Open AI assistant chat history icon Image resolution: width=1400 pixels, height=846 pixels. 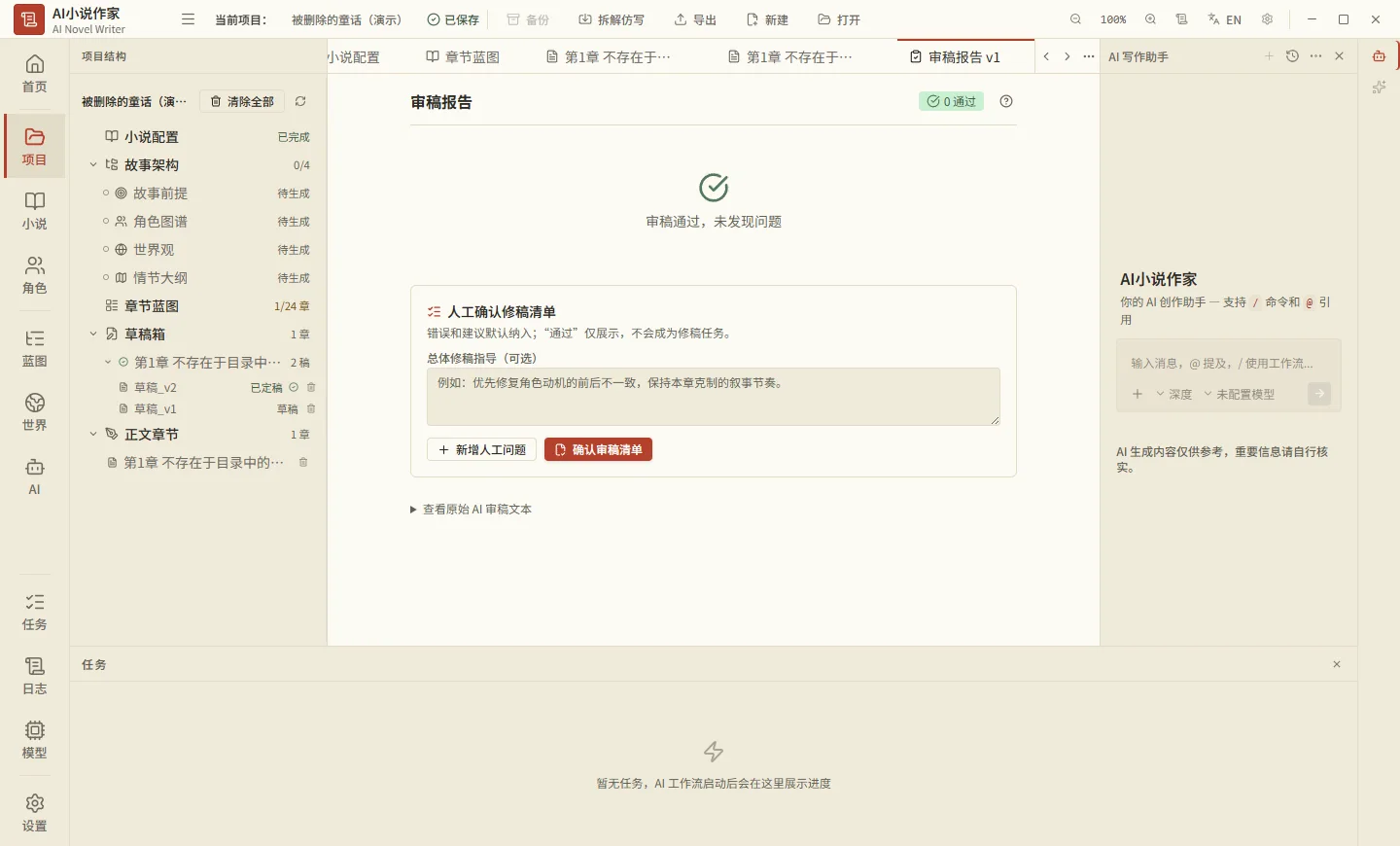(1292, 56)
